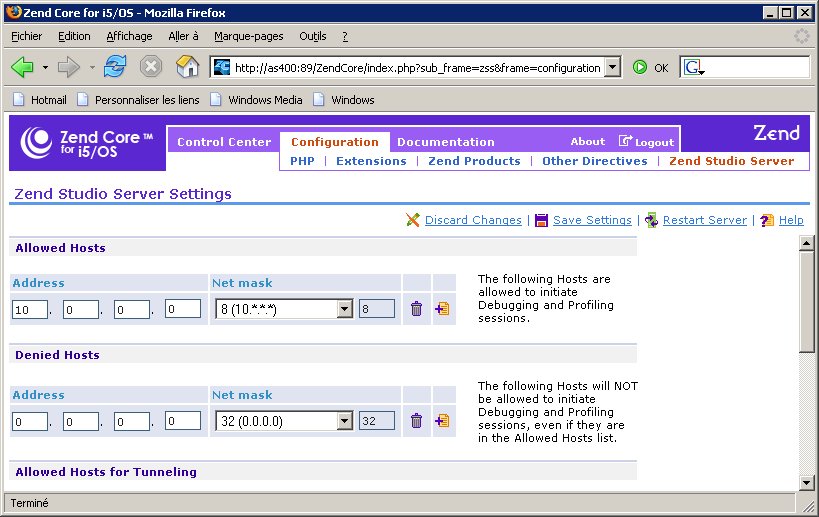
Task: Delete the Allowed Hosts 10.0.0.0 entry trash icon
Action: 416,309
